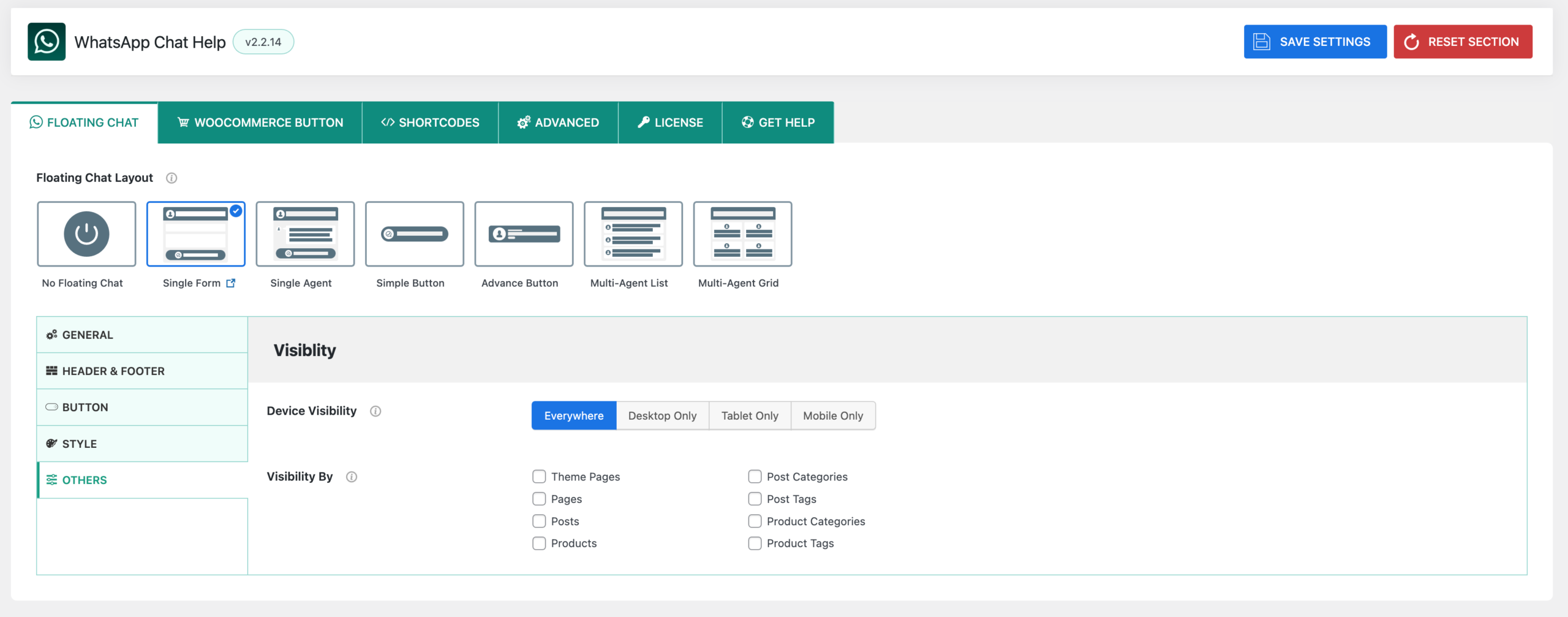Choose the Multi-Agent List layout thumbnail

tap(633, 234)
